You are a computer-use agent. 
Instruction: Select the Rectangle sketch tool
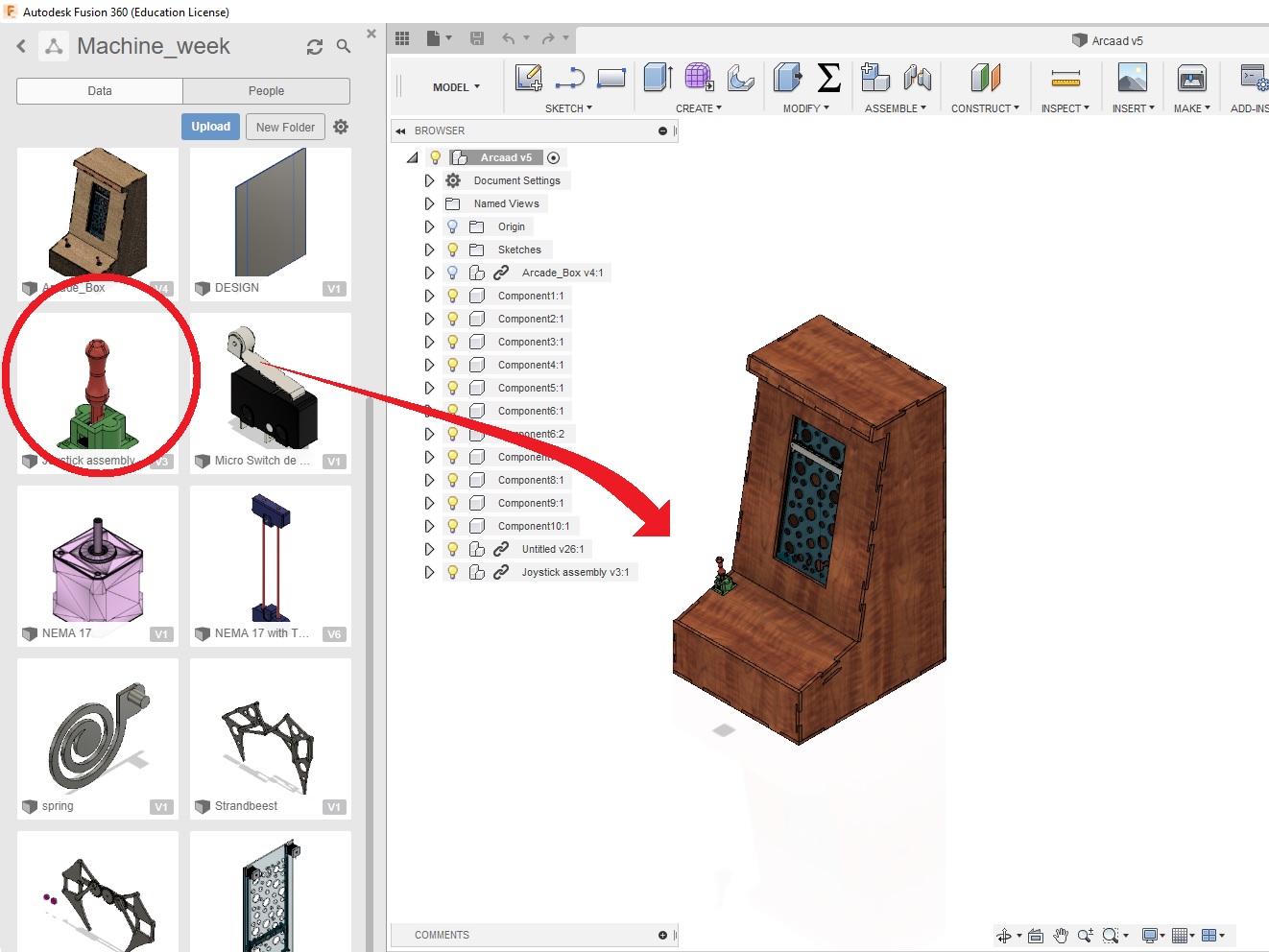pyautogui.click(x=611, y=78)
